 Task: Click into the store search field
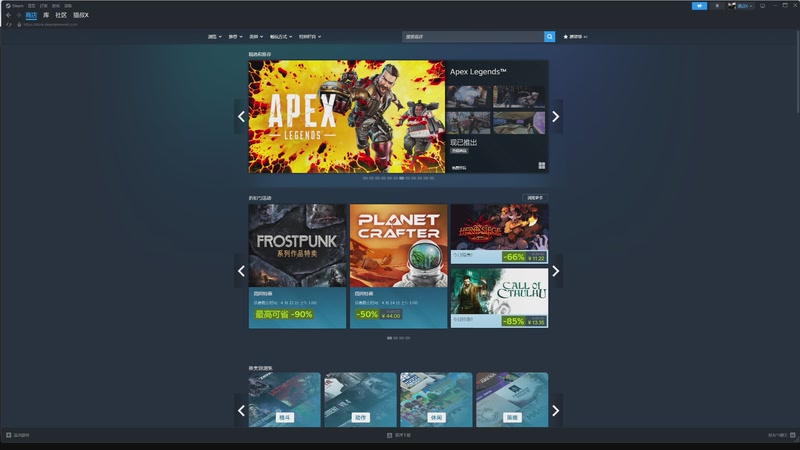pos(473,37)
